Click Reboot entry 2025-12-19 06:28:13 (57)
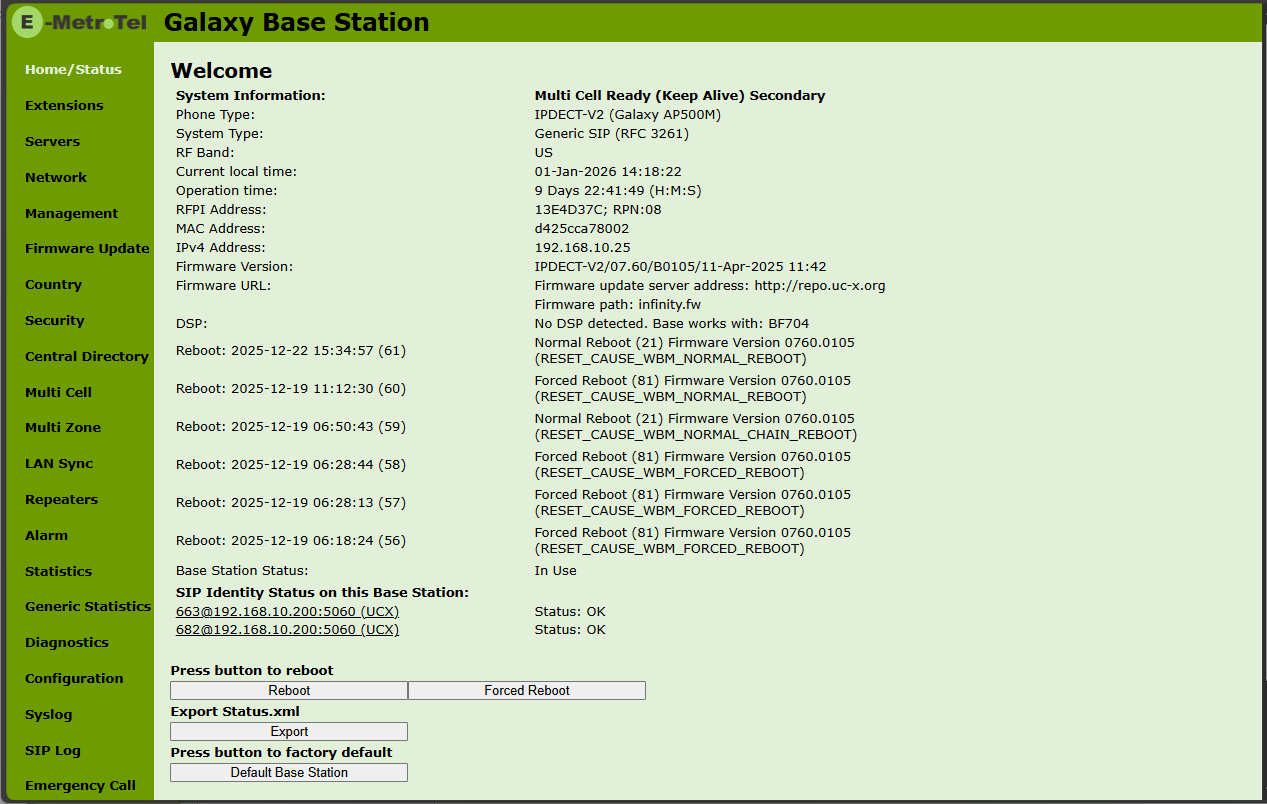The height and width of the screenshot is (804, 1267). [291, 503]
